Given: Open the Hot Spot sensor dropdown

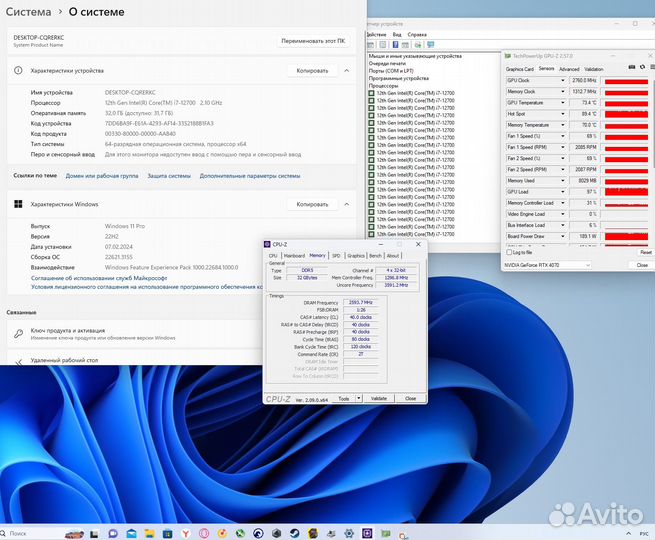Looking at the screenshot, I should (562, 114).
